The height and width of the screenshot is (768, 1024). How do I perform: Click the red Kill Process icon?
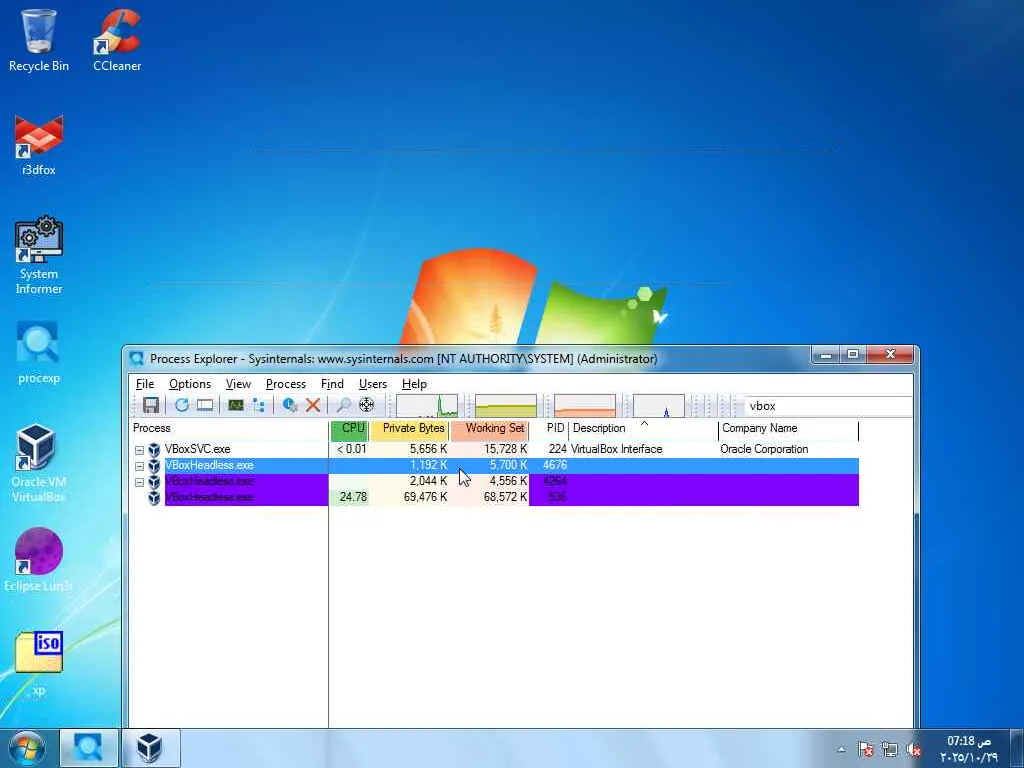click(313, 406)
